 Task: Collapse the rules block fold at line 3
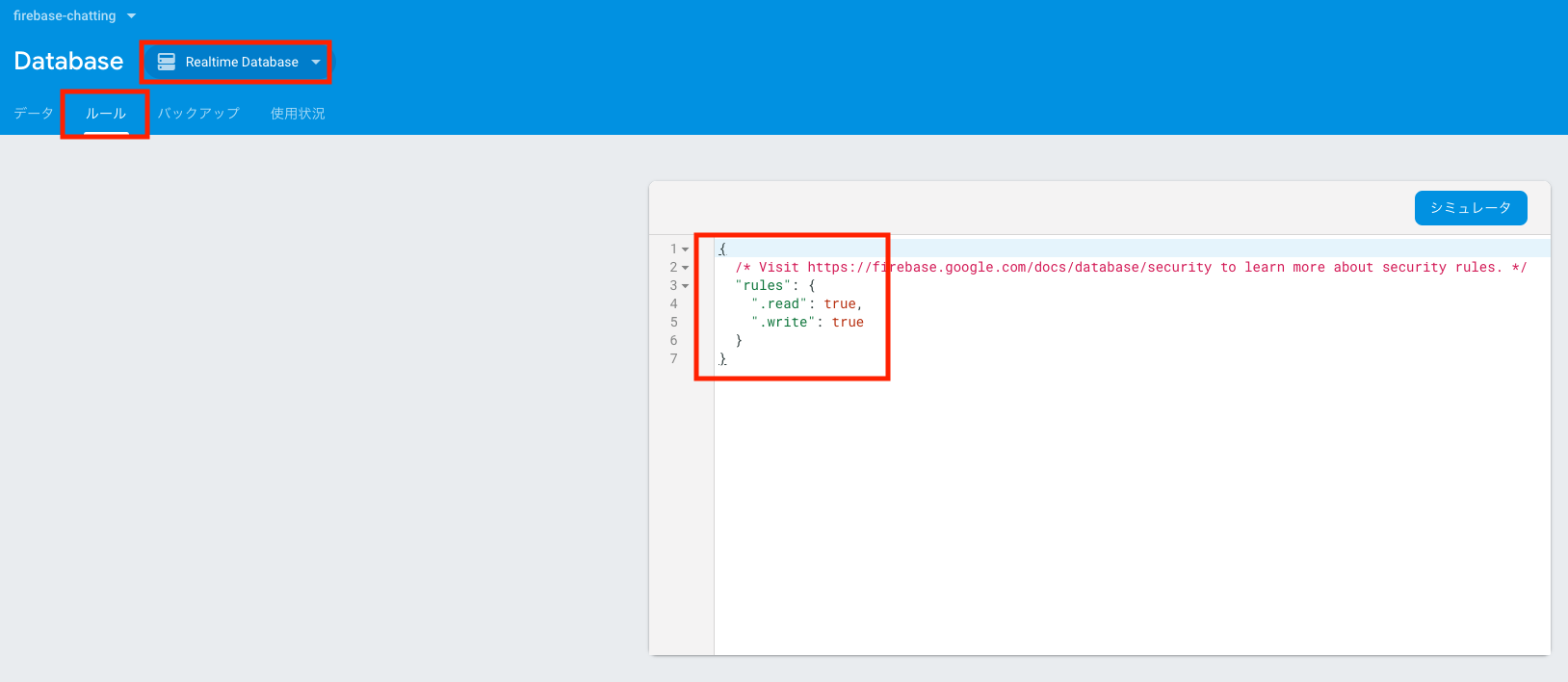[686, 286]
